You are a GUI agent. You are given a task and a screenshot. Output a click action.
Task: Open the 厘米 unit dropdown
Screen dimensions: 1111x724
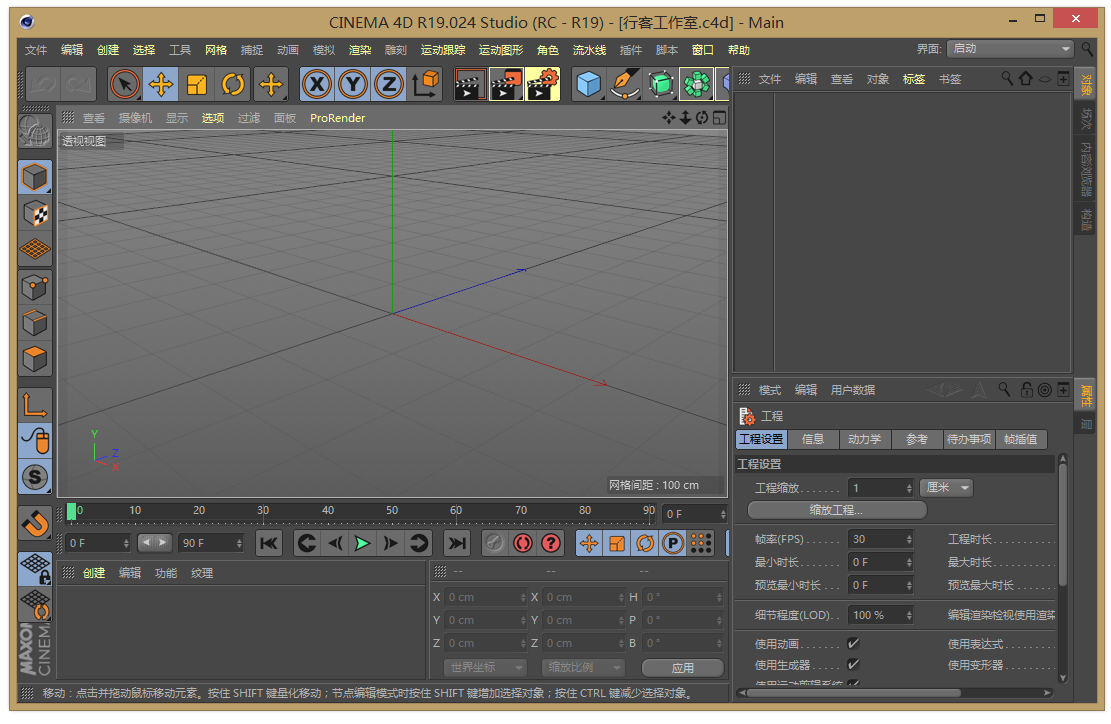(x=946, y=487)
